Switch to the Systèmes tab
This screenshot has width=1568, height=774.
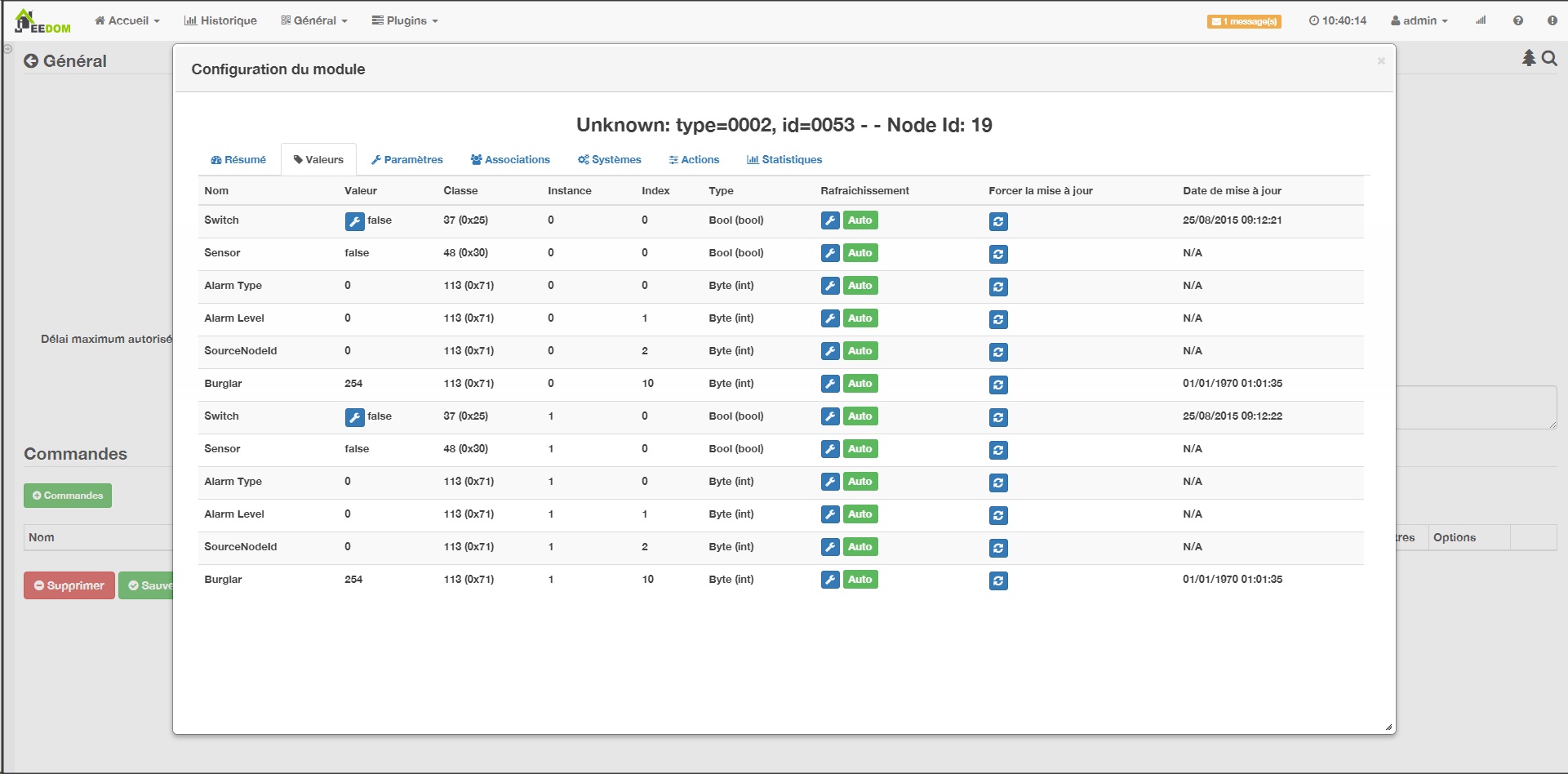[610, 159]
